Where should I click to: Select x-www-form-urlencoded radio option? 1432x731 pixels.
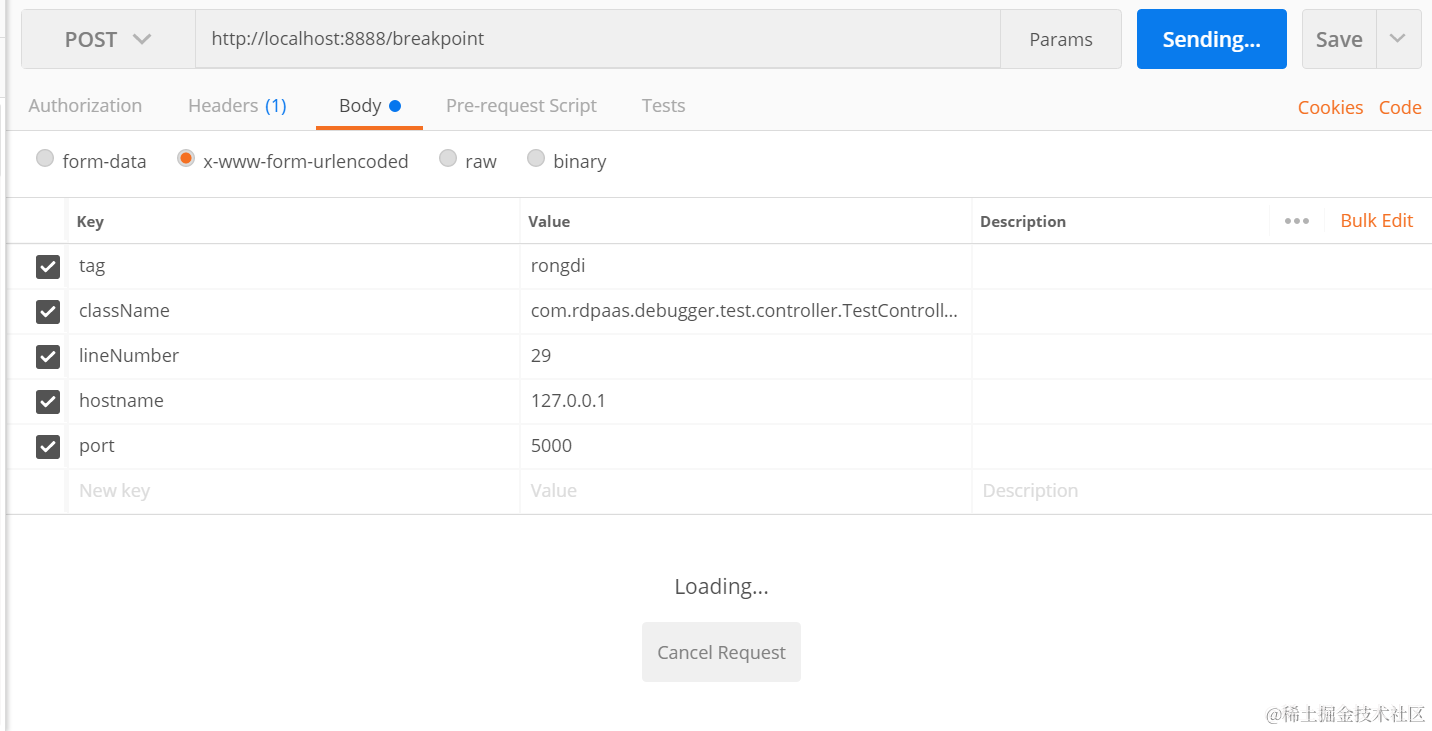pos(186,158)
